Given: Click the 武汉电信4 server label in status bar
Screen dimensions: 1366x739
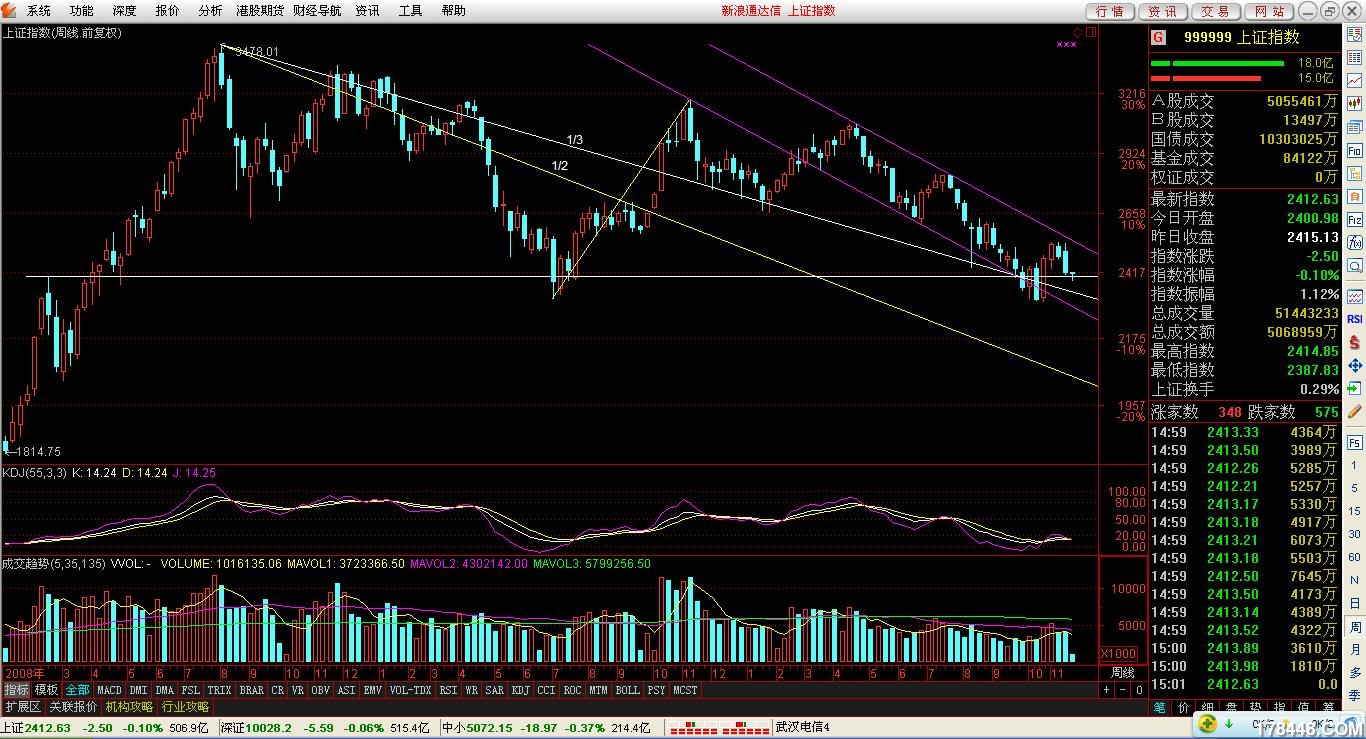Looking at the screenshot, I should [x=802, y=727].
